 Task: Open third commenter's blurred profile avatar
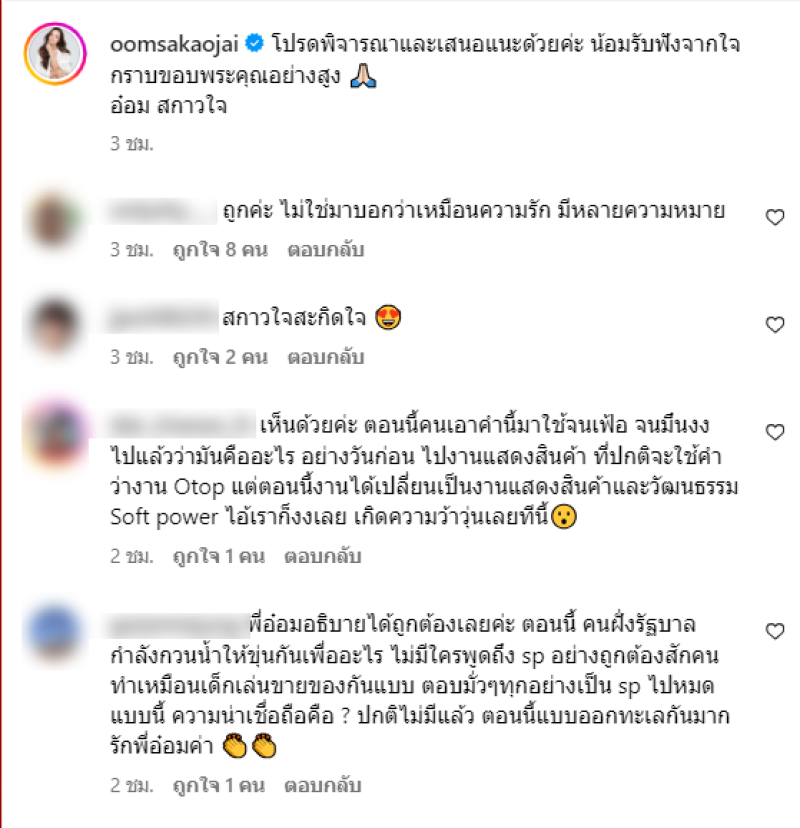(55, 434)
